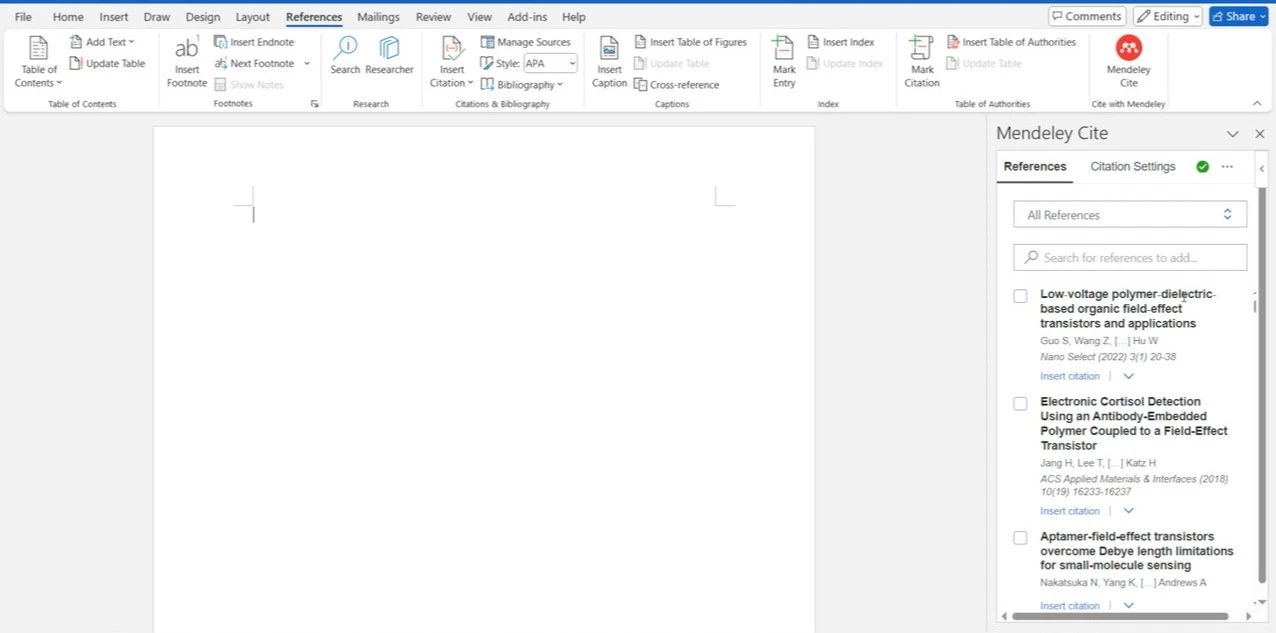The height and width of the screenshot is (633, 1276).
Task: Switch to the Citation Settings tab
Action: click(1133, 167)
